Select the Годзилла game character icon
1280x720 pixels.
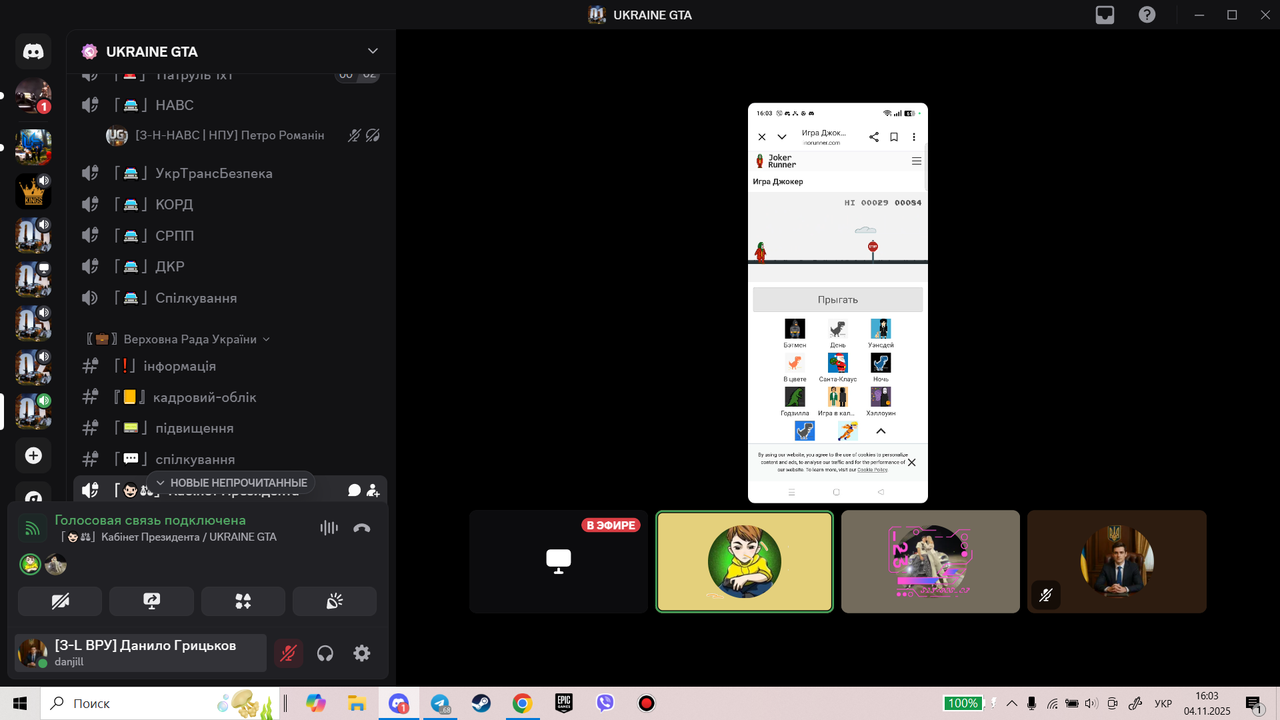(795, 397)
